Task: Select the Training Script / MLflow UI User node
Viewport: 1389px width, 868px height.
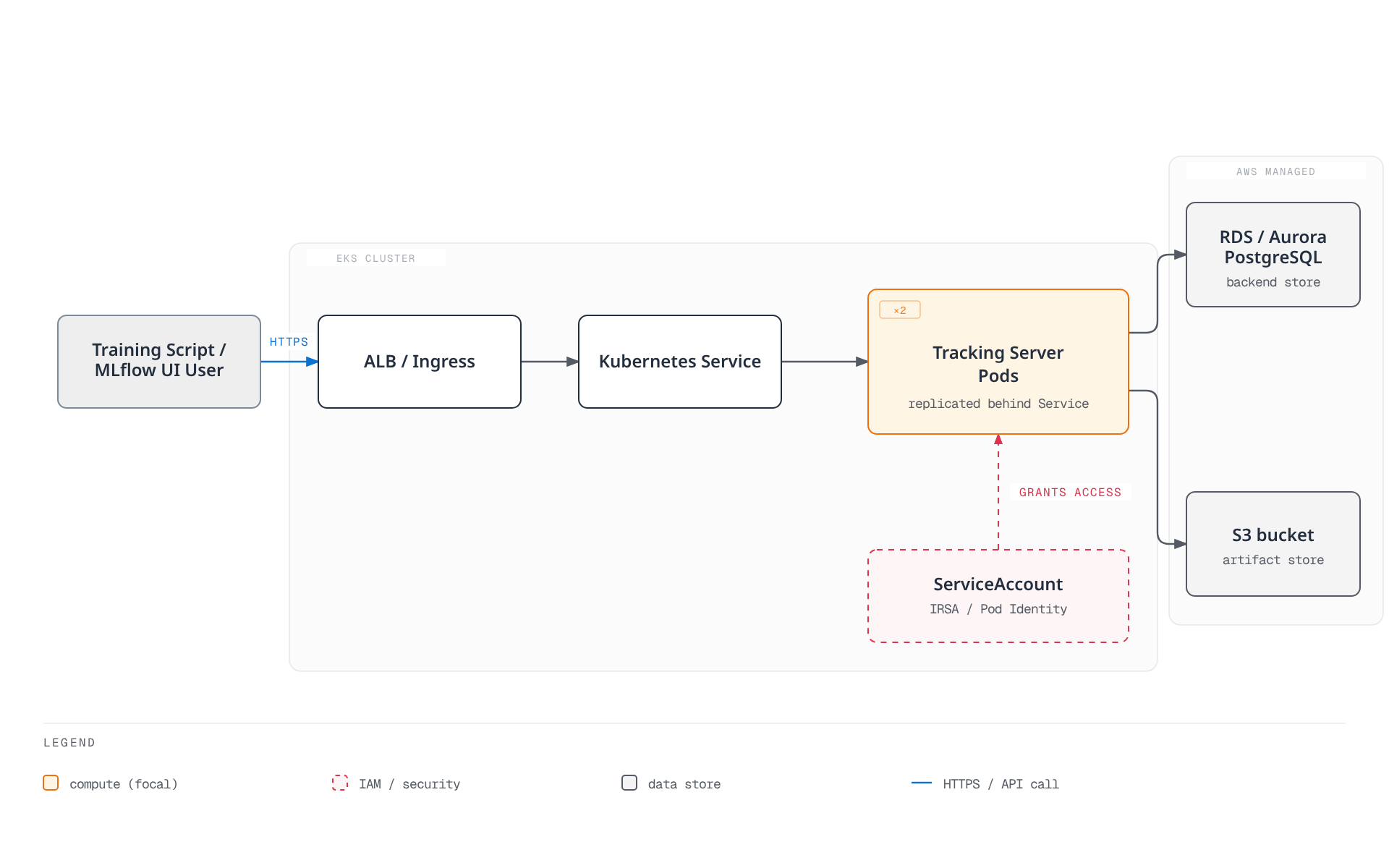Action: pyautogui.click(x=159, y=362)
